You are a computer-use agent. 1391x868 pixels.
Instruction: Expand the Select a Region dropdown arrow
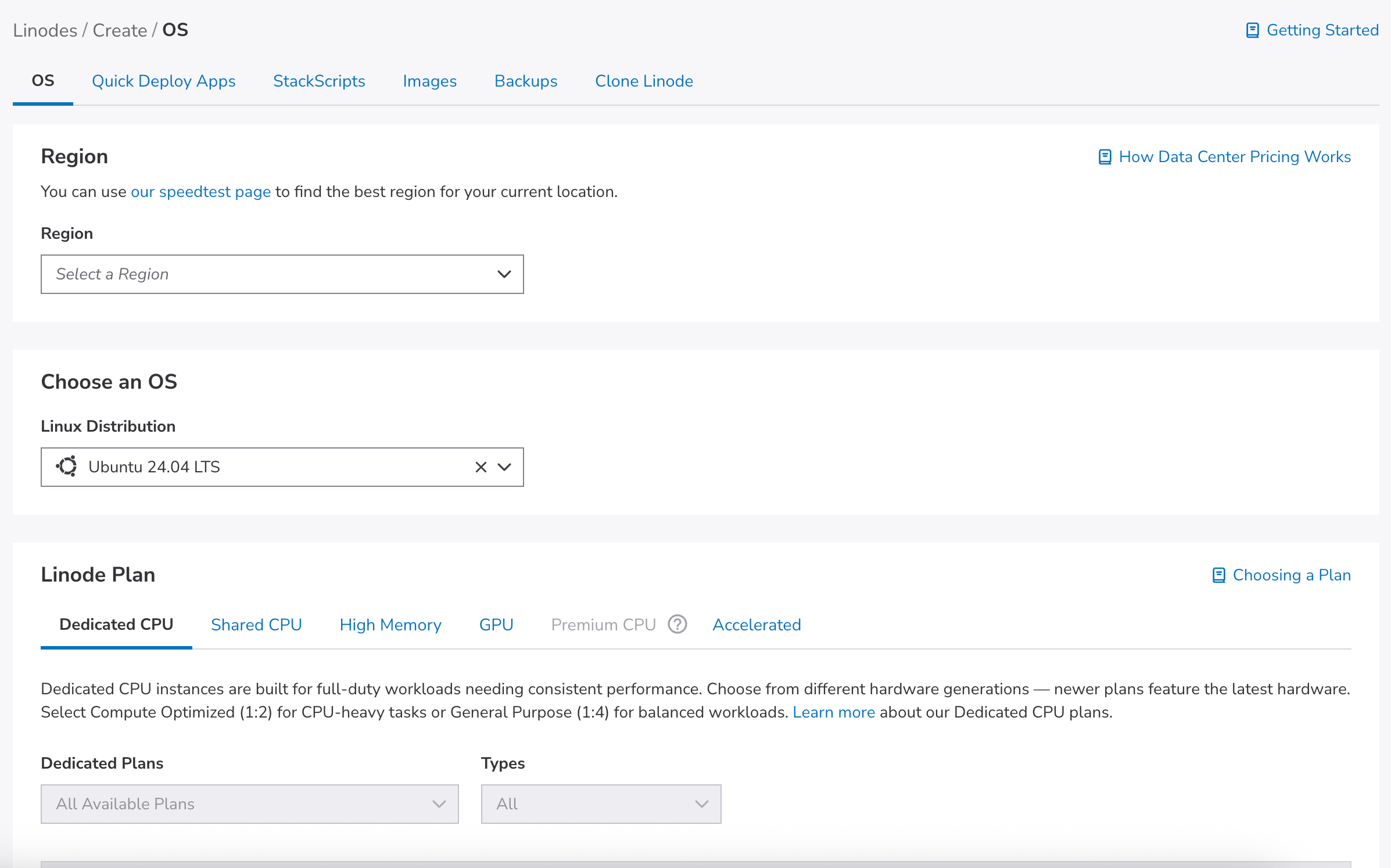(504, 274)
